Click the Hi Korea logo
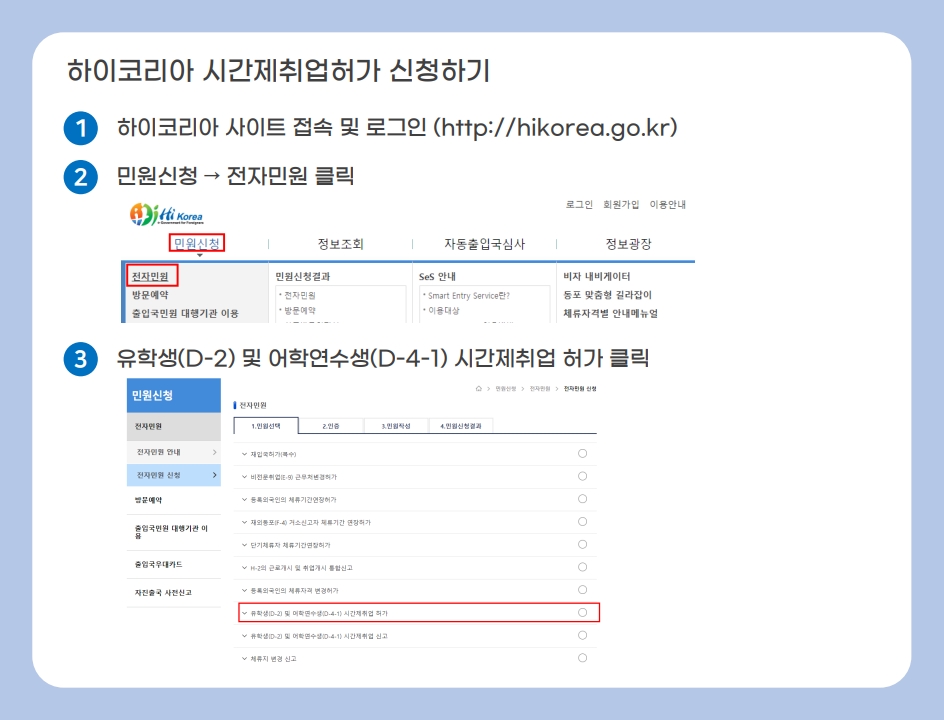The image size is (944, 720). point(166,215)
